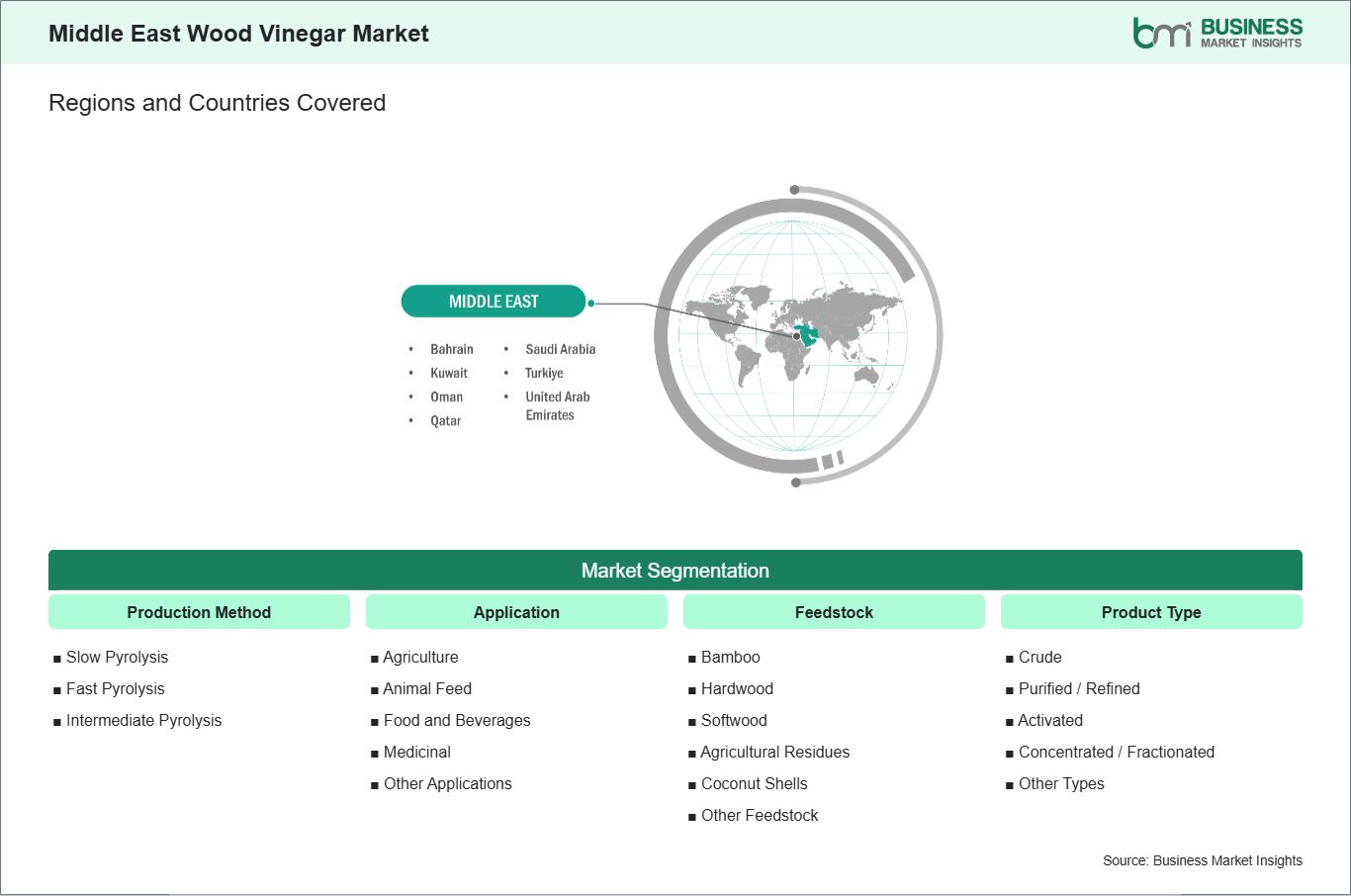Image resolution: width=1351 pixels, height=896 pixels.
Task: Click the 'Oman' country entry
Action: [446, 397]
